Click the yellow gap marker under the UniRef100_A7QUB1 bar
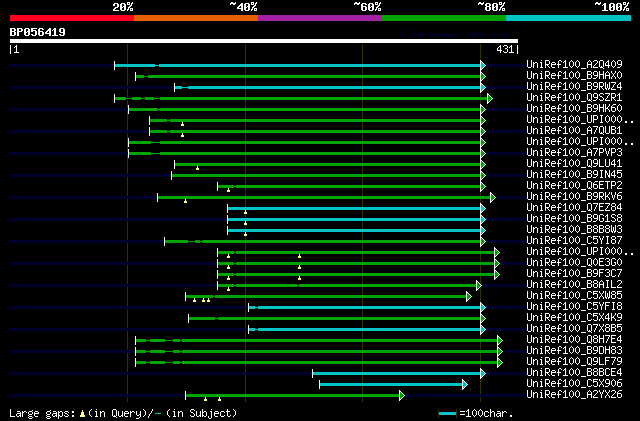The image size is (640, 421). (x=182, y=135)
